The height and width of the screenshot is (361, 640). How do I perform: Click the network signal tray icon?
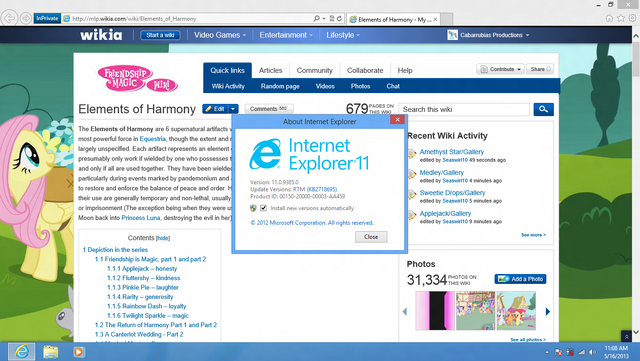(582, 352)
